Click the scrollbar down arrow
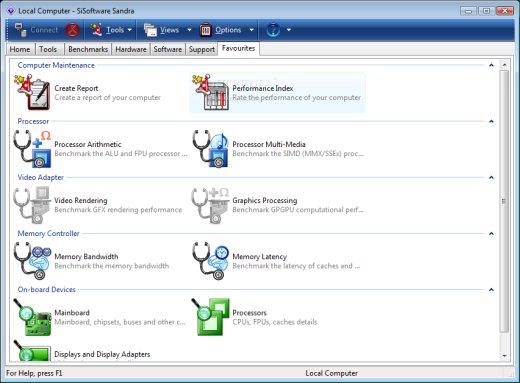This screenshot has height=383, width=520. tap(504, 356)
